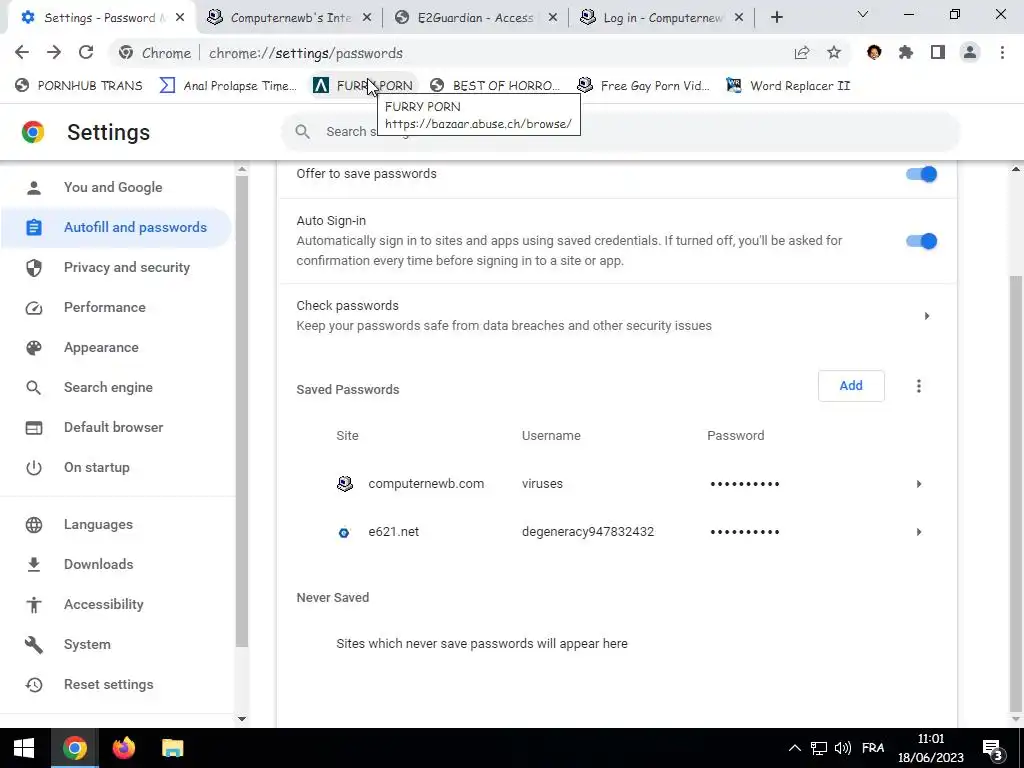Open the Windows Start menu
Image resolution: width=1024 pixels, height=768 pixels.
coord(24,748)
